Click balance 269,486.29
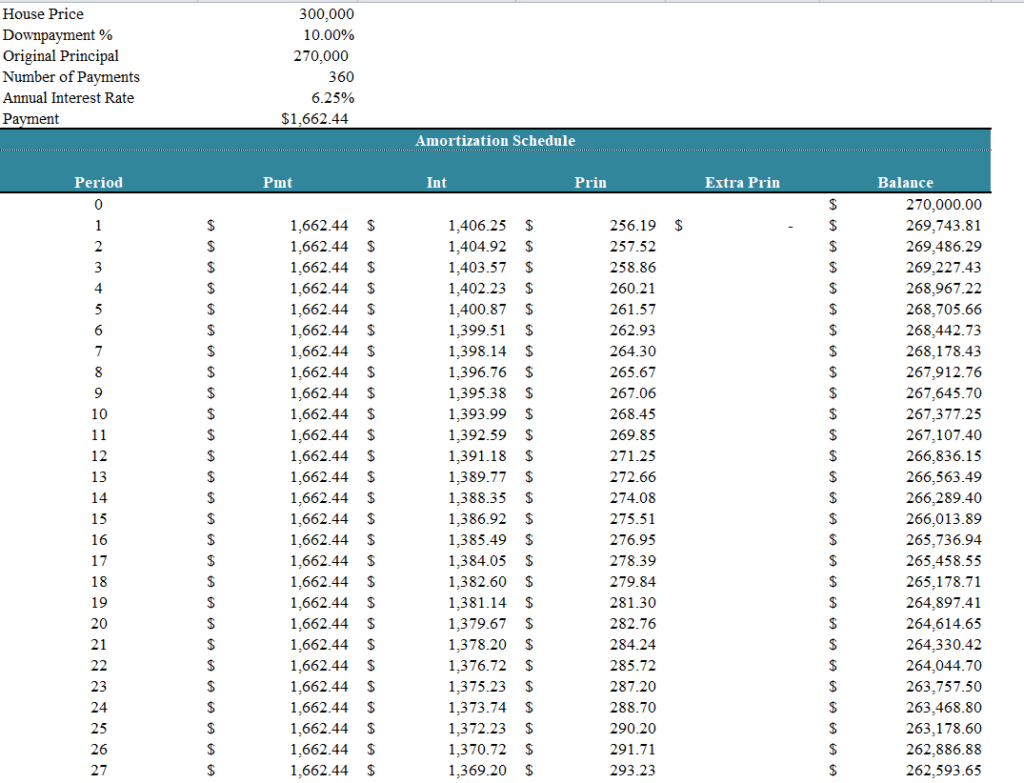Screen dimensions: 1024x783 pos(944,246)
